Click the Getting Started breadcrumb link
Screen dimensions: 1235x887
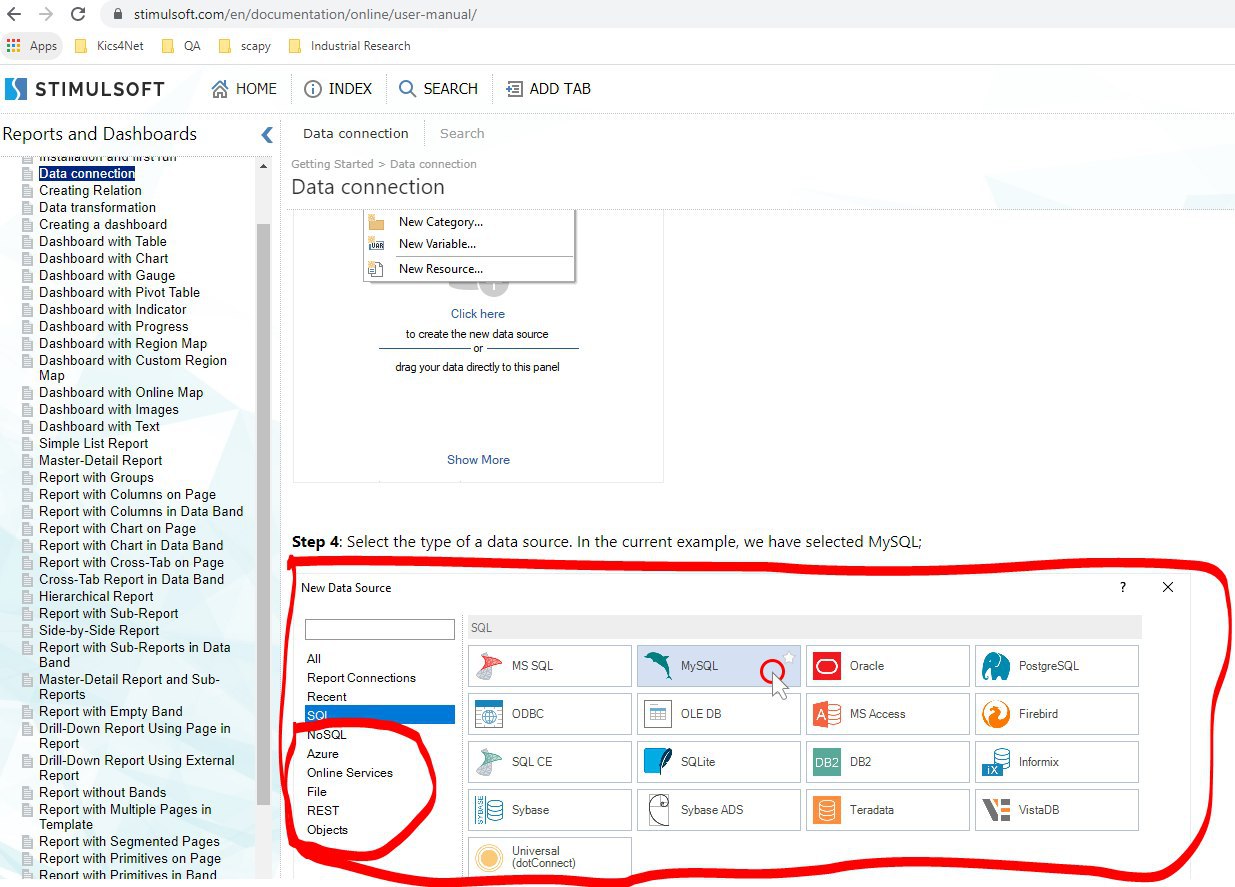(x=332, y=164)
